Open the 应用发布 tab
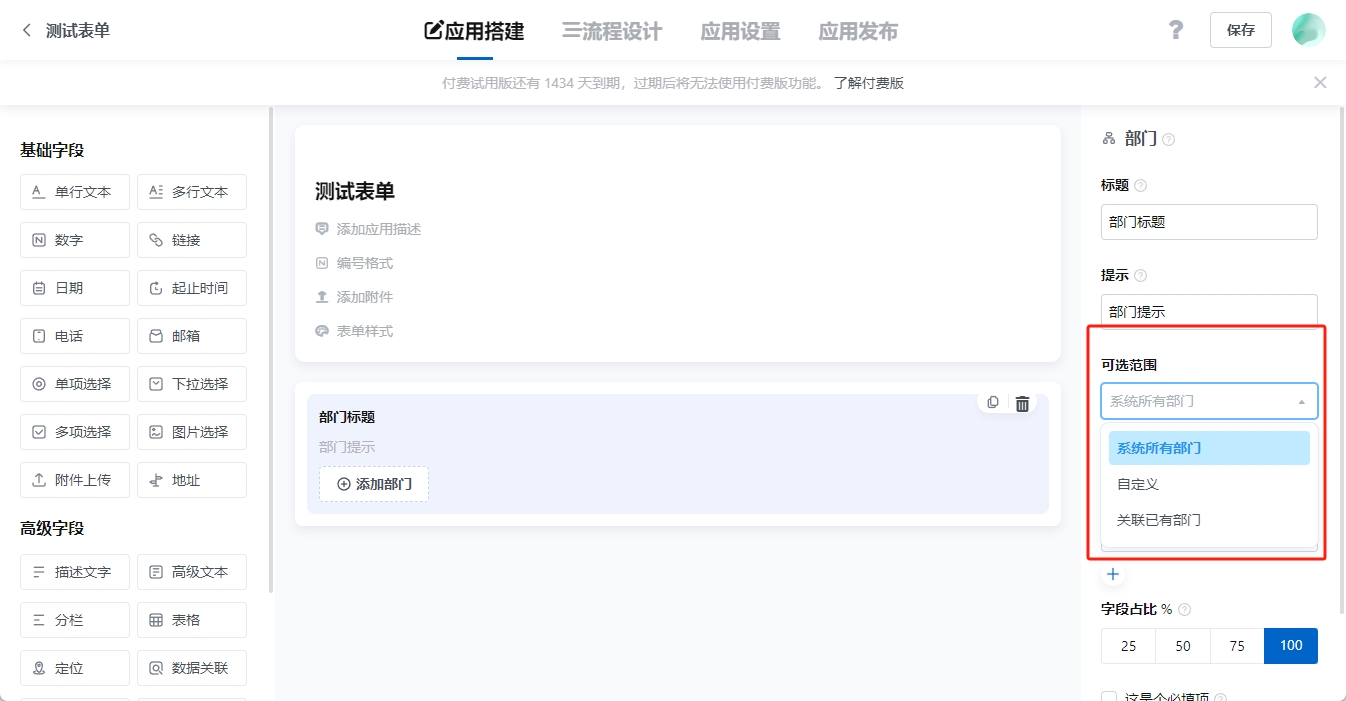The width and height of the screenshot is (1346, 701). click(x=858, y=31)
